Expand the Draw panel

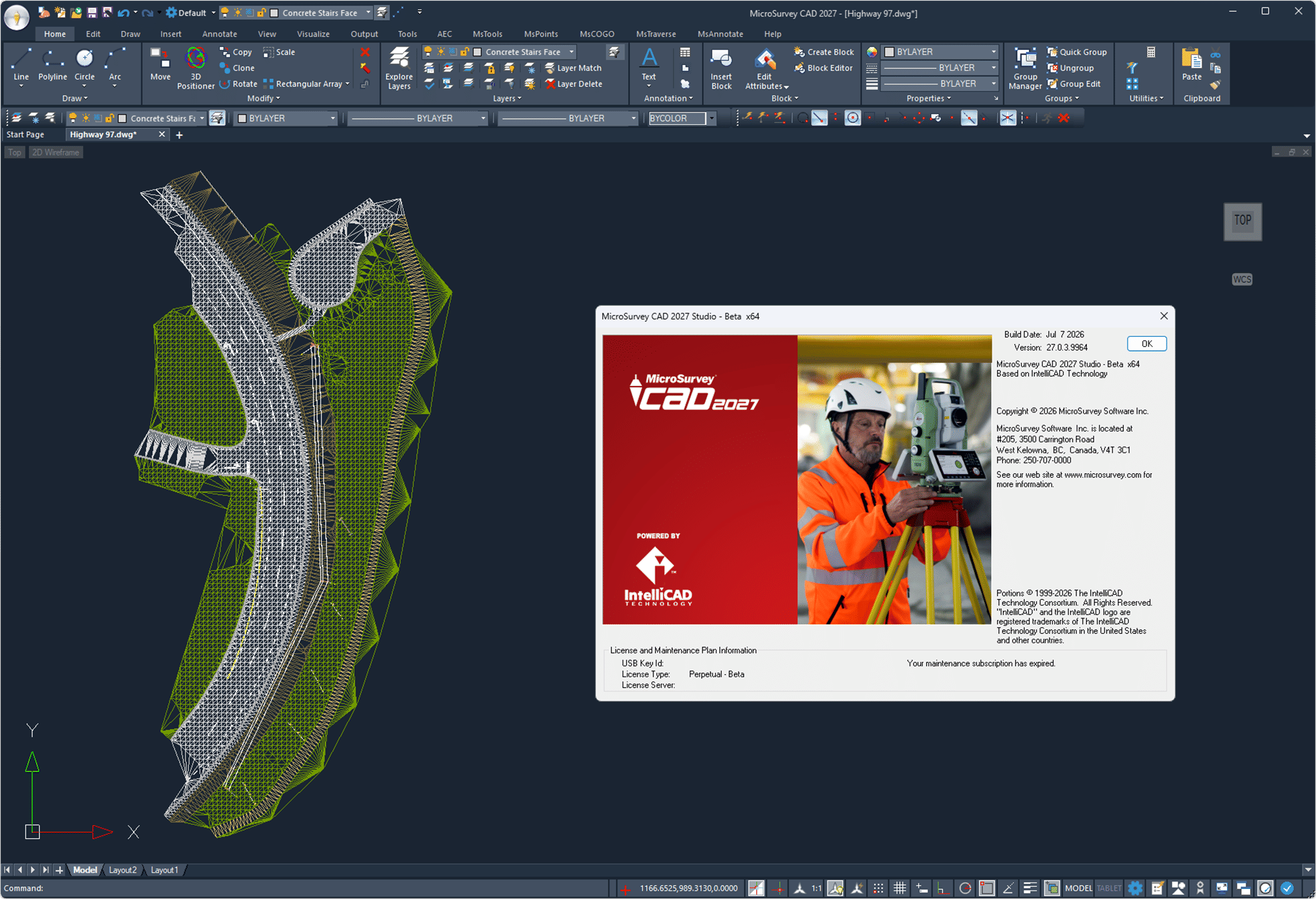tap(74, 98)
